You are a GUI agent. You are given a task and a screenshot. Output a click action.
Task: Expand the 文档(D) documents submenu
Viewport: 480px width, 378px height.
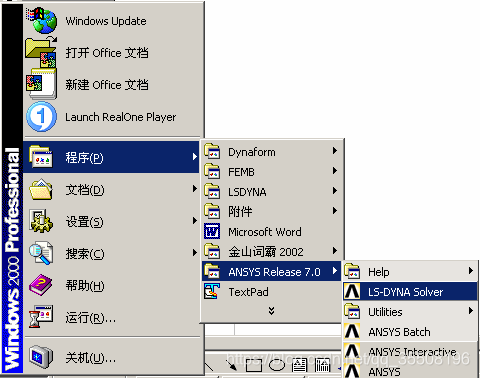point(111,189)
